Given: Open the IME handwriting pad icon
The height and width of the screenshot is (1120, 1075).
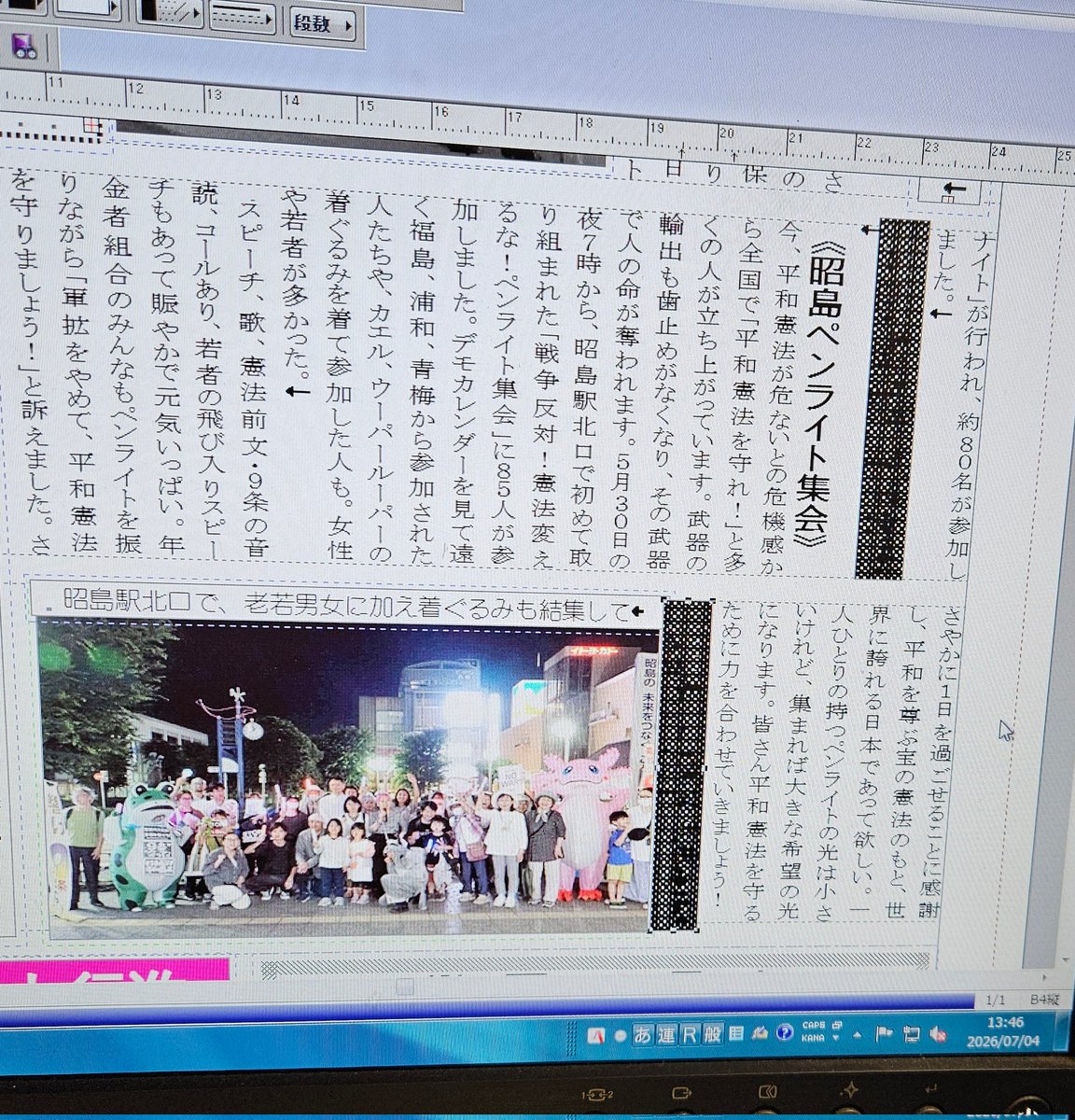Looking at the screenshot, I should (x=761, y=1033).
